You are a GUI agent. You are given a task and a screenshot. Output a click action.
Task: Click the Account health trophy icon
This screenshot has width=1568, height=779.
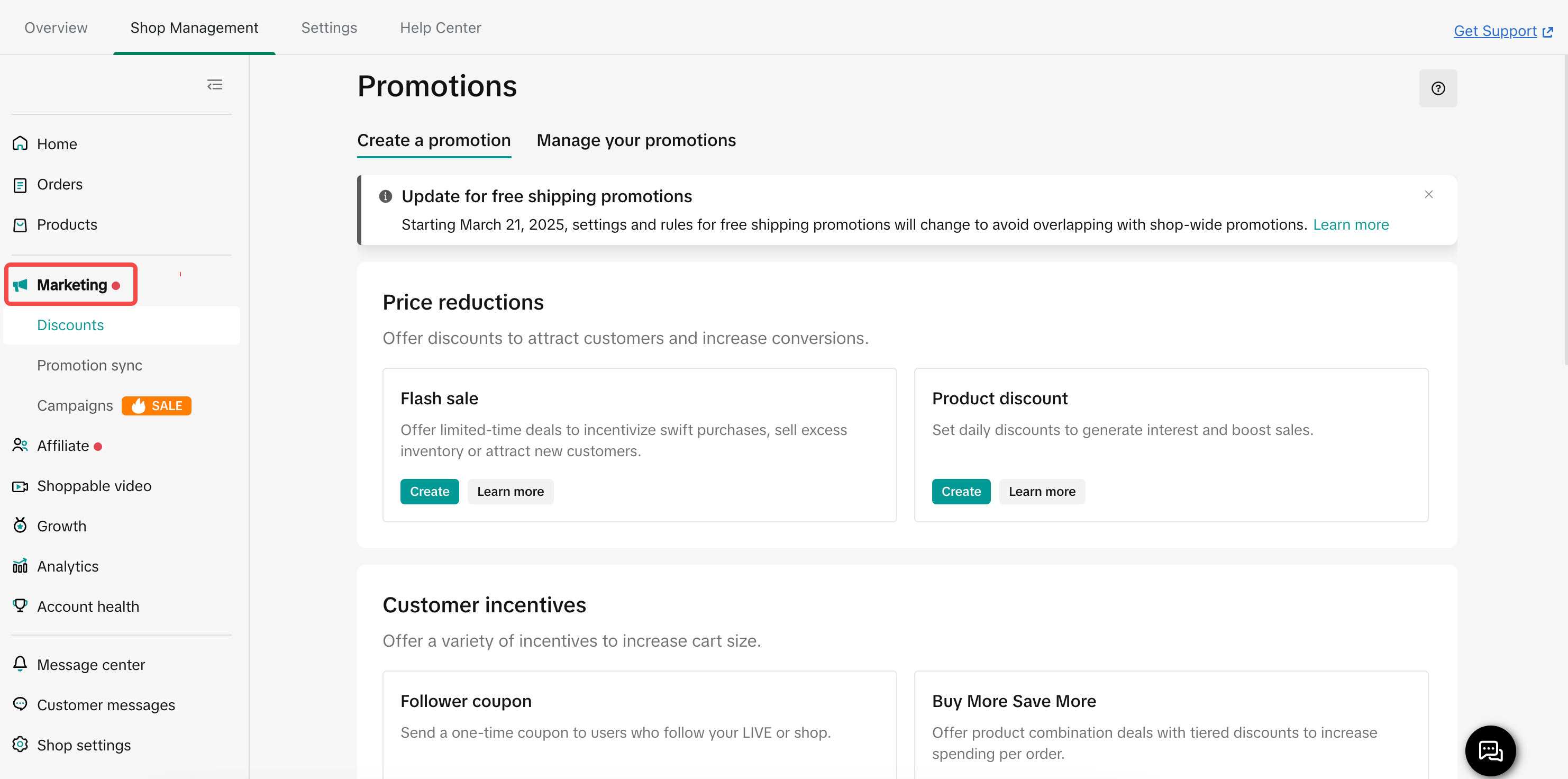pos(20,605)
